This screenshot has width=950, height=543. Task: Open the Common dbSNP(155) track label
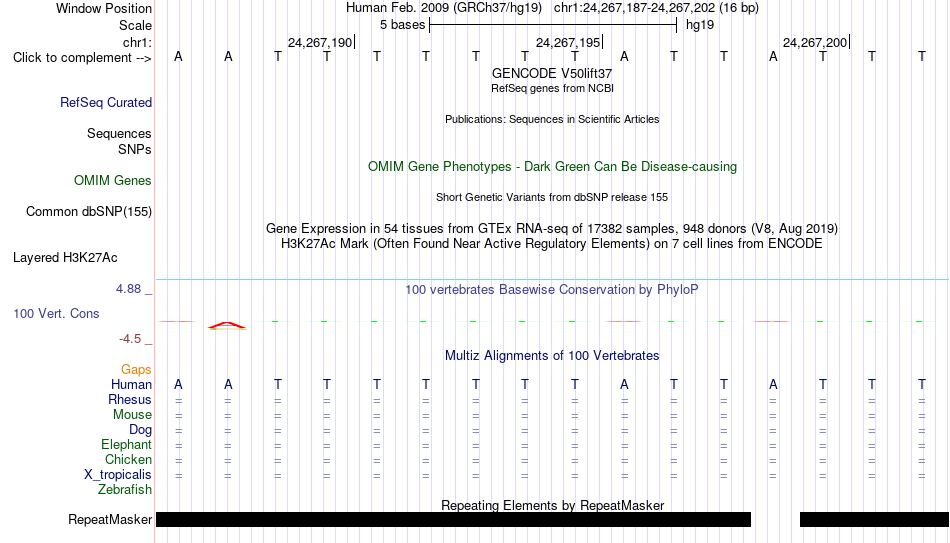pos(88,212)
